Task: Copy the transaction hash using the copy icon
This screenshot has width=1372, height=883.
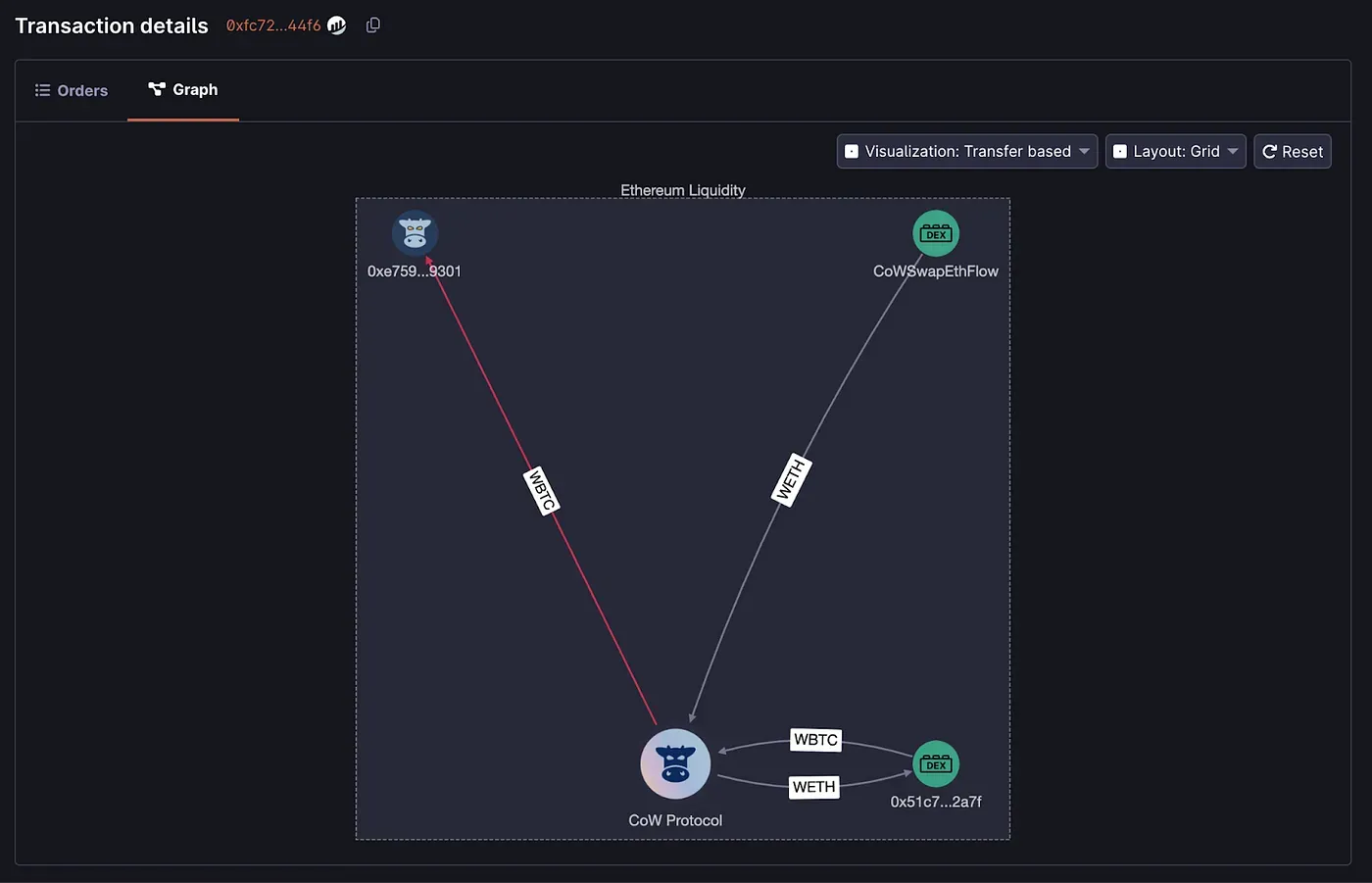Action: [372, 25]
